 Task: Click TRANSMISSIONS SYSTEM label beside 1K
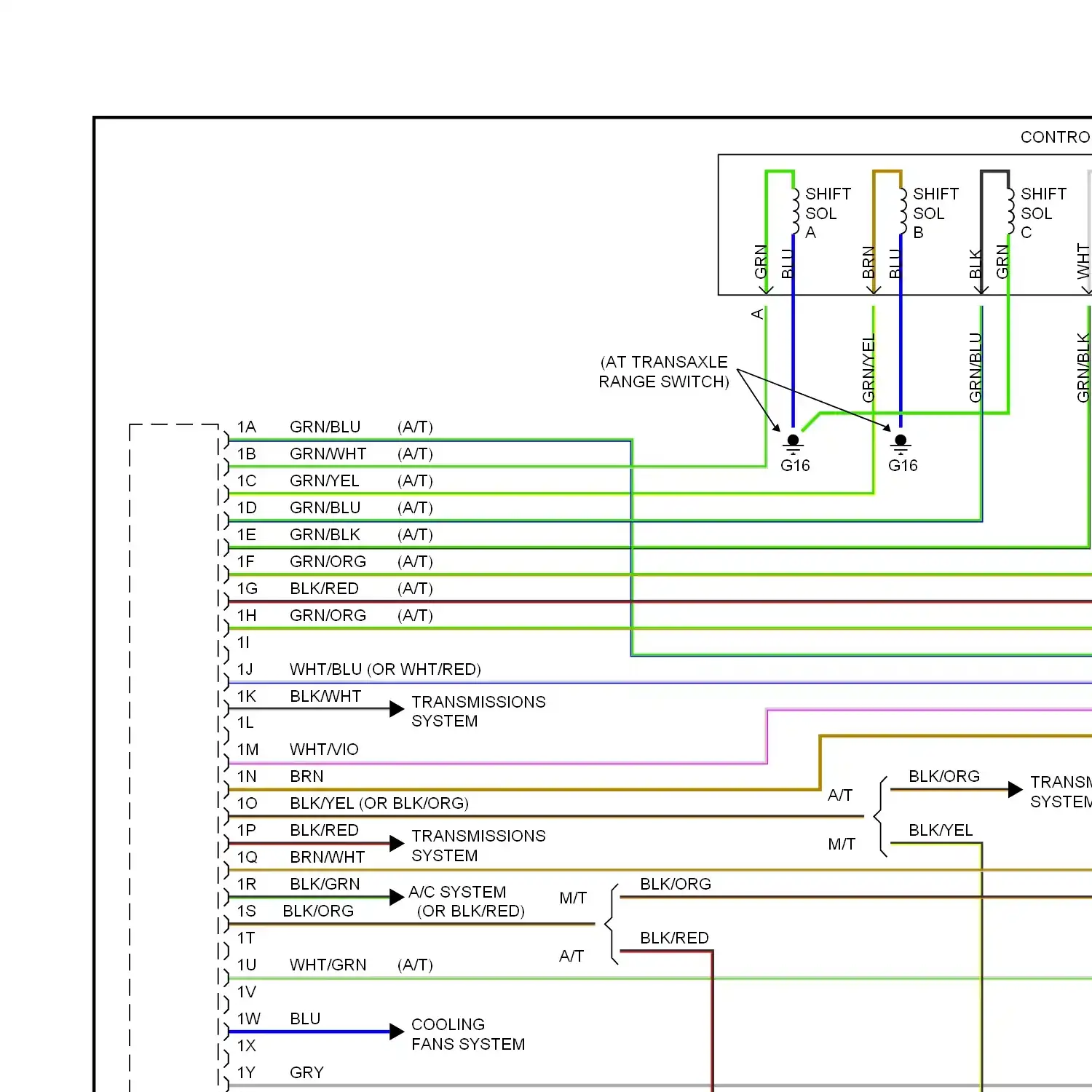pos(478,711)
